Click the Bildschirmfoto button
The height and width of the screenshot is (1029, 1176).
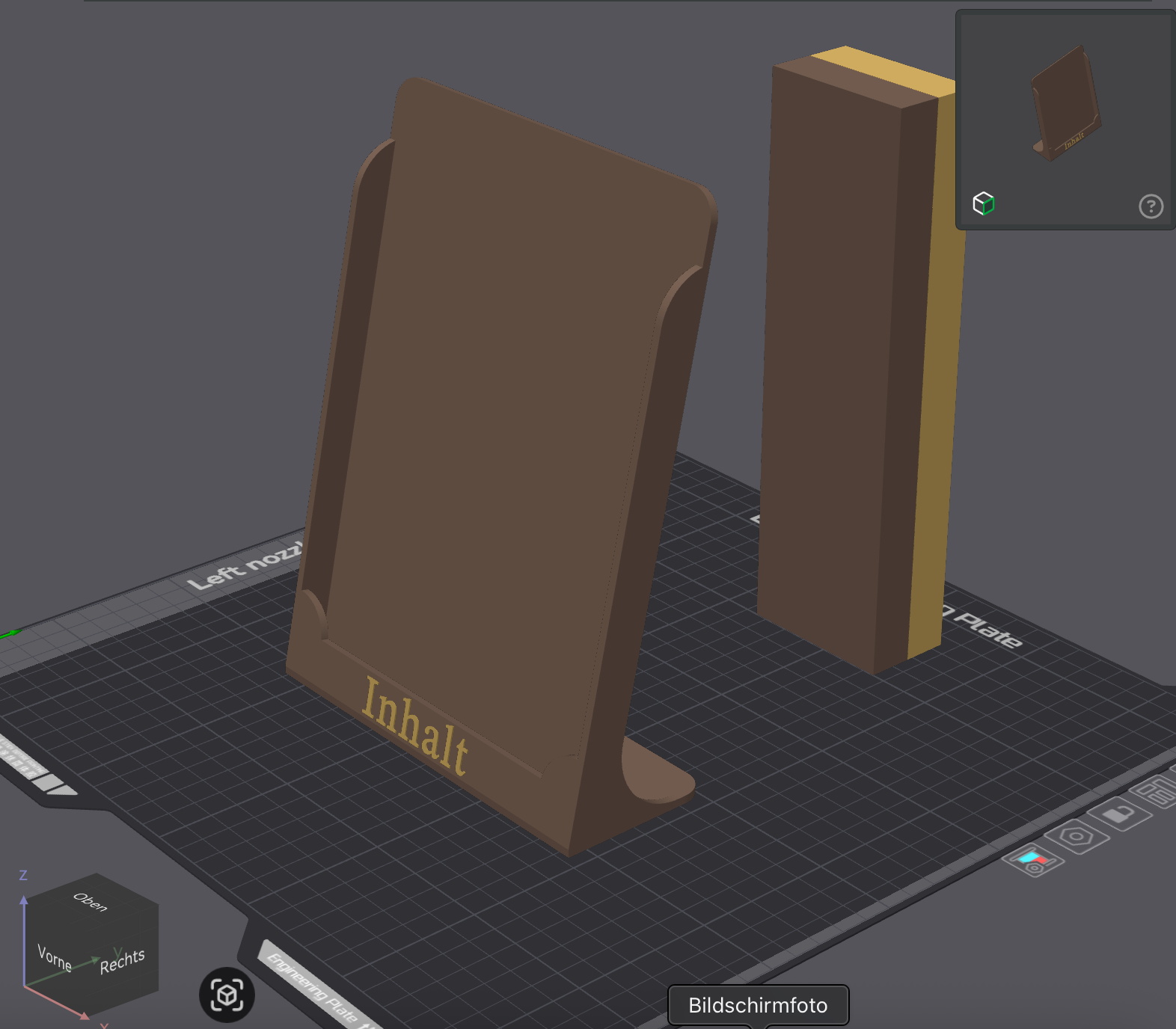[x=758, y=1005]
